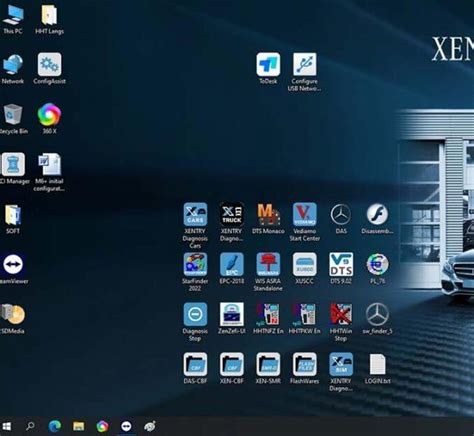Image resolution: width=474 pixels, height=436 pixels.
Task: Switch to TeamViewer in the taskbar
Action: click(x=126, y=426)
